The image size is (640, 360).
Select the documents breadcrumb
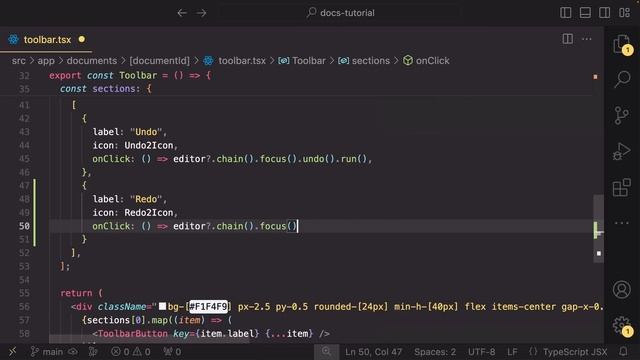[x=91, y=61]
